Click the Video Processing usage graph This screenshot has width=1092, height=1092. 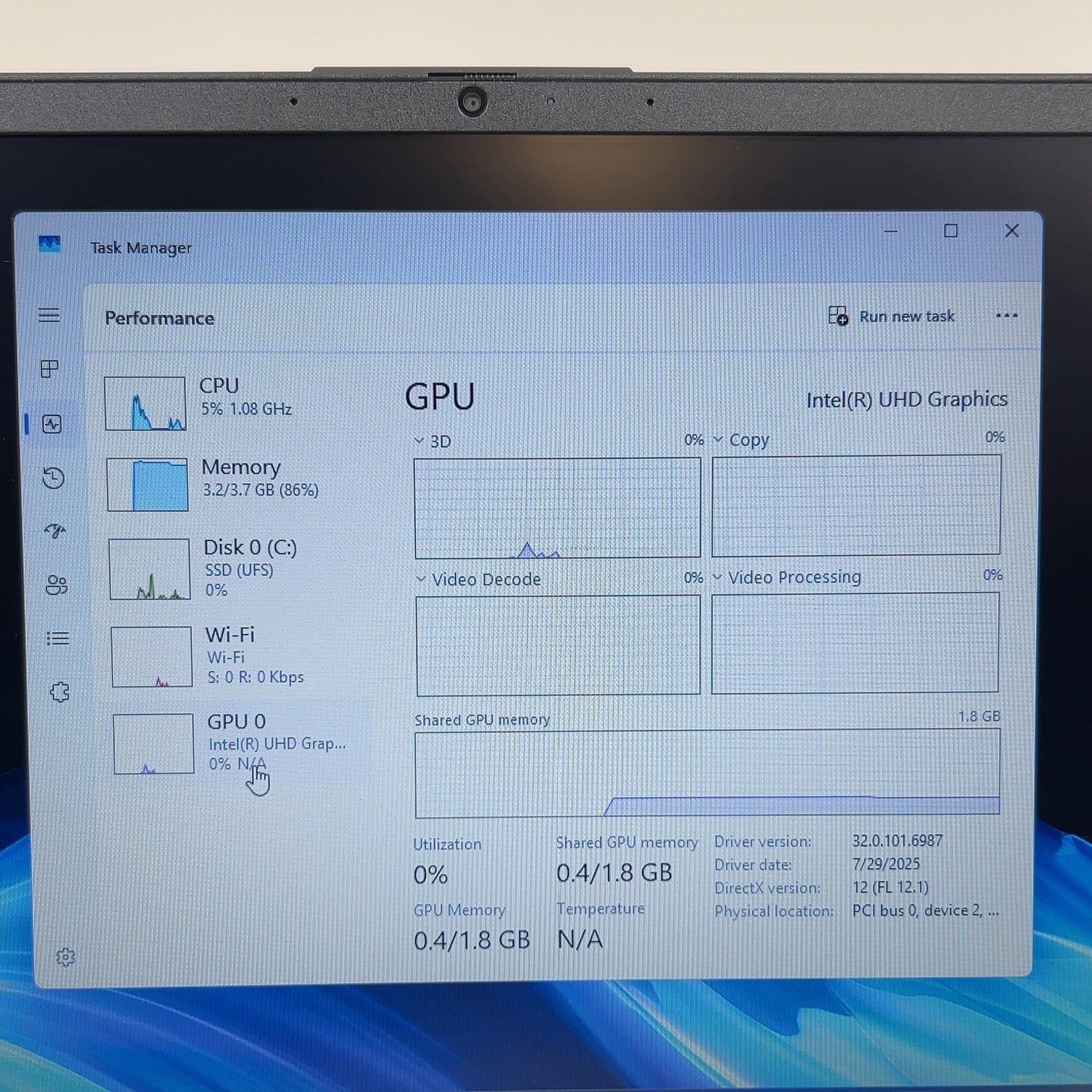pos(855,643)
